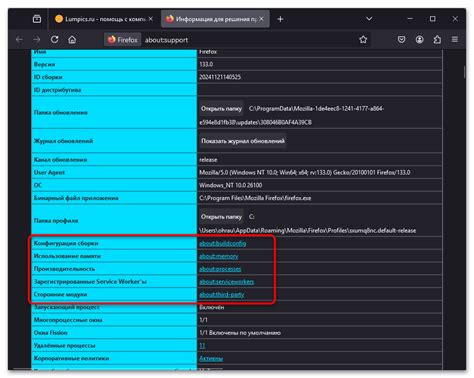Select the 1/1 Включены по умолчанию value

click(240, 333)
